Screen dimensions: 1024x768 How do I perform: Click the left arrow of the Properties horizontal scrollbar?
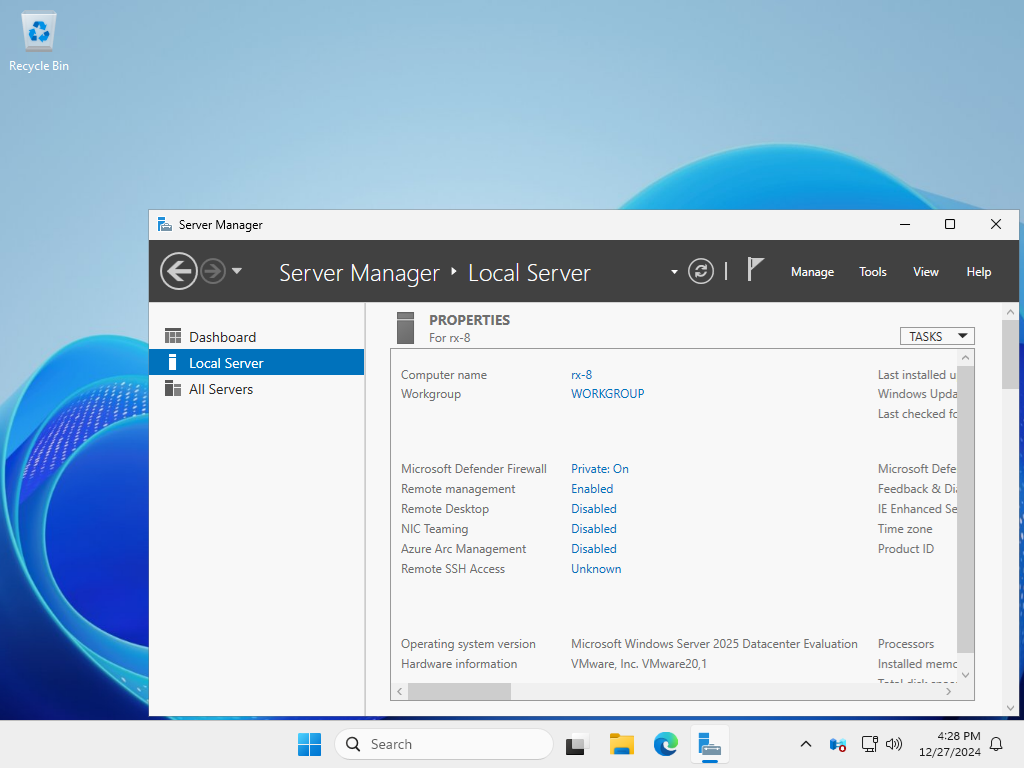pyautogui.click(x=400, y=691)
